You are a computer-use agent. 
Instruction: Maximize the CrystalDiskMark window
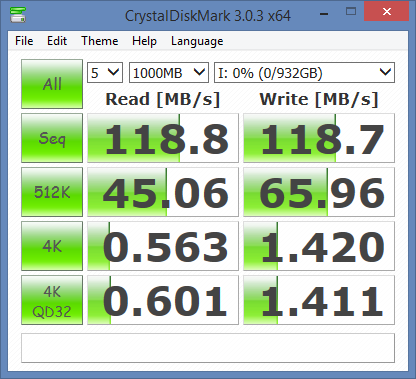click(351, 12)
